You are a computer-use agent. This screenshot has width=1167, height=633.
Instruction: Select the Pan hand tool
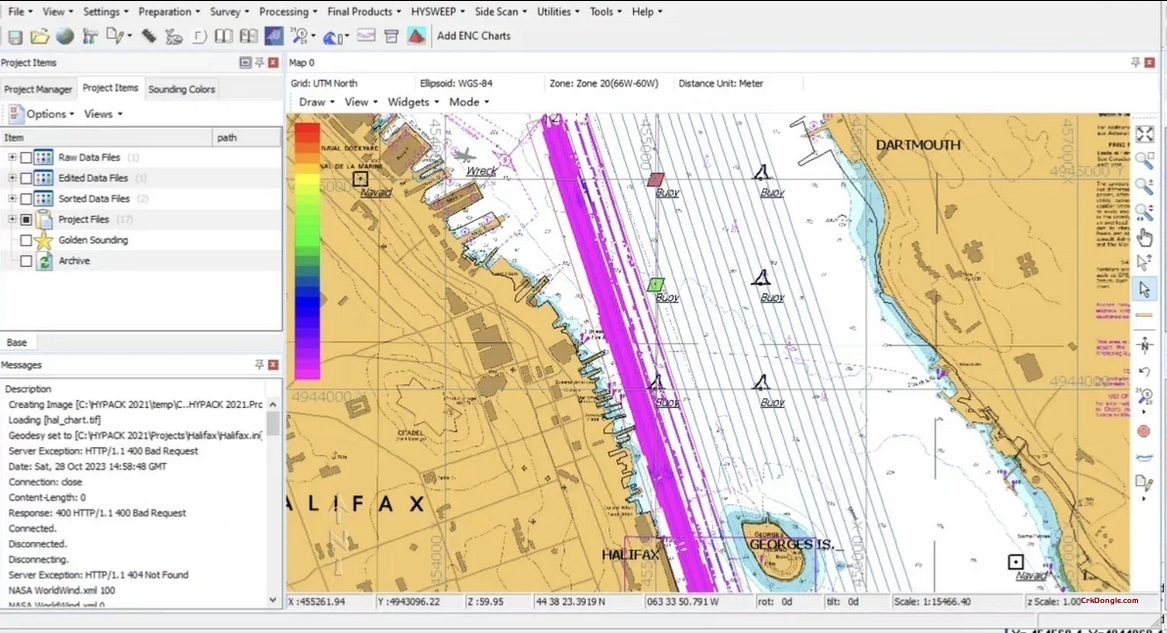coord(1145,238)
